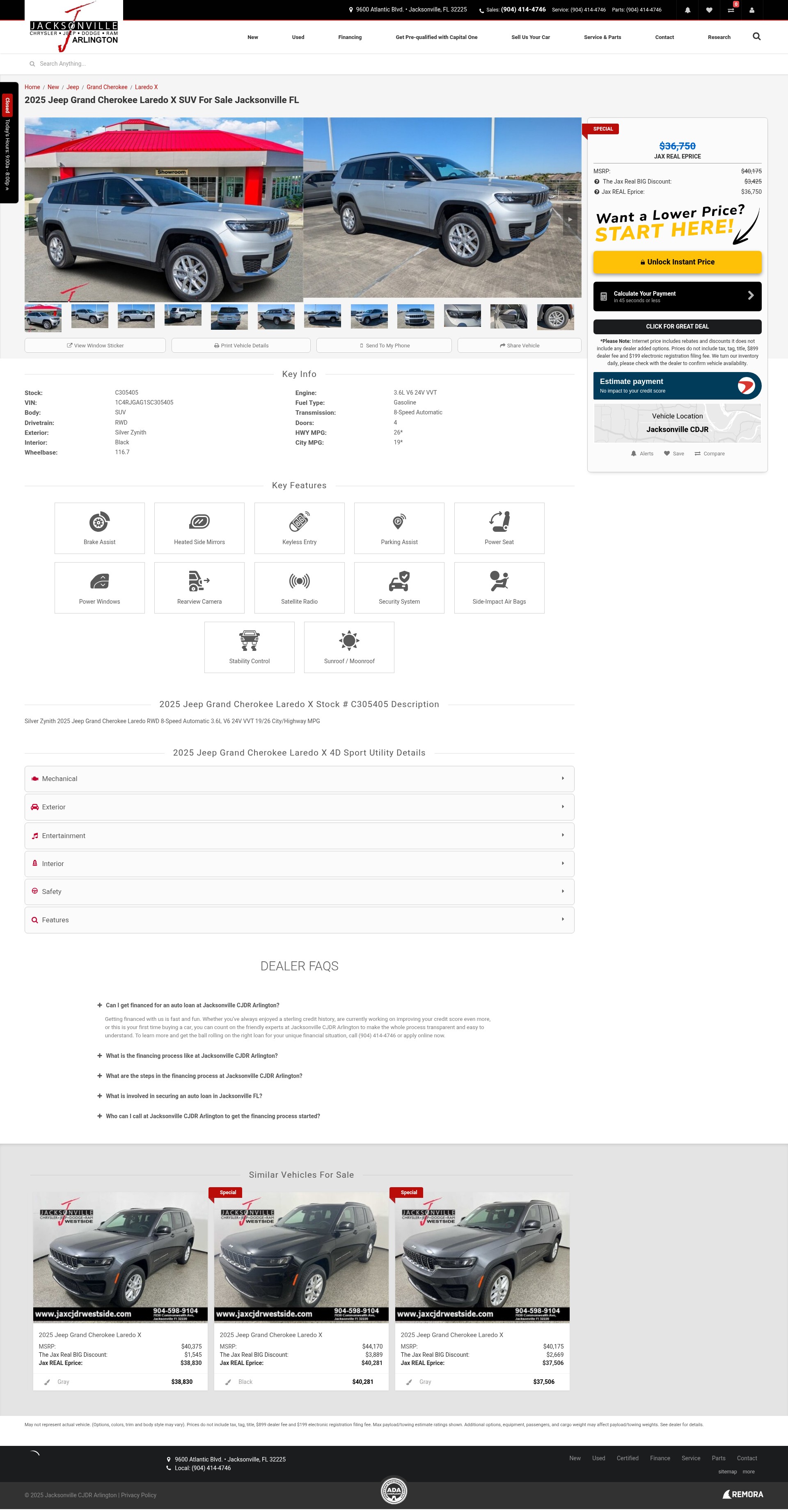Click the sitemap link in footer
The width and height of the screenshot is (788, 1512).
point(727,1471)
